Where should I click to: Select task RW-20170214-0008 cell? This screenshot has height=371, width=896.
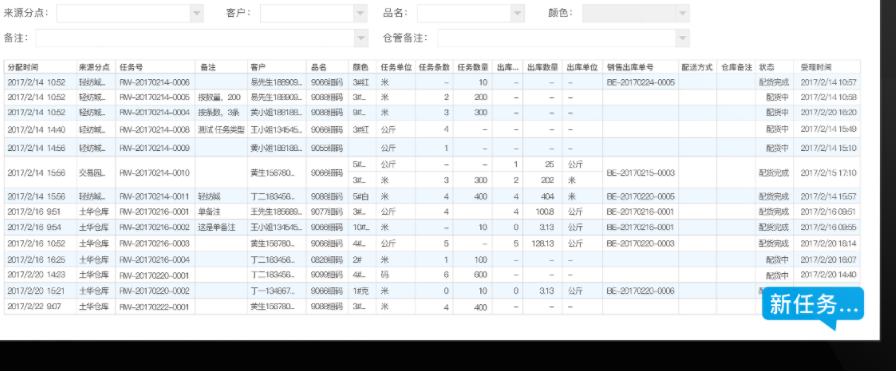155,130
